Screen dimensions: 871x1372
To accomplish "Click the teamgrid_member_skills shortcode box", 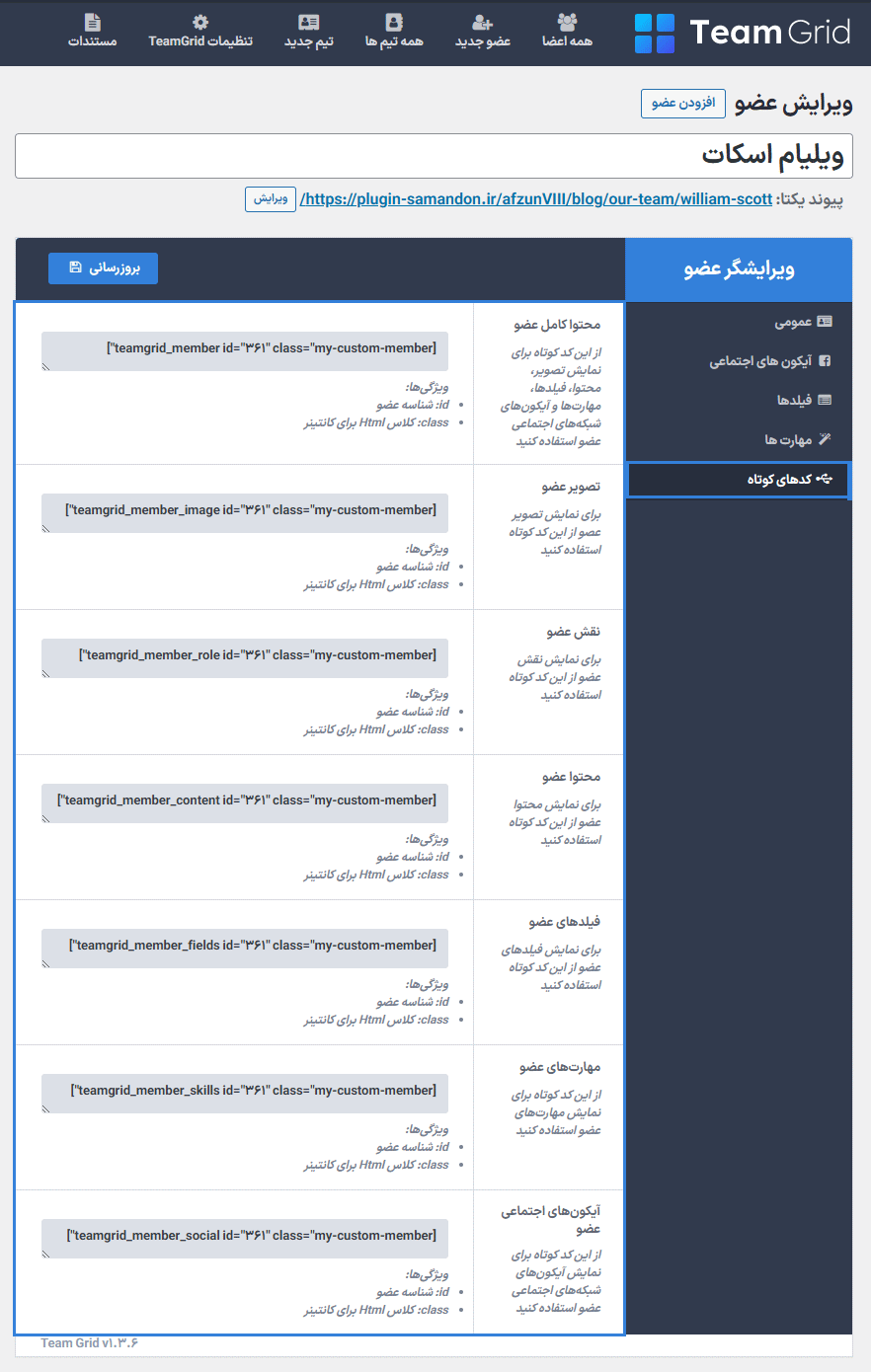I will coord(245,1093).
